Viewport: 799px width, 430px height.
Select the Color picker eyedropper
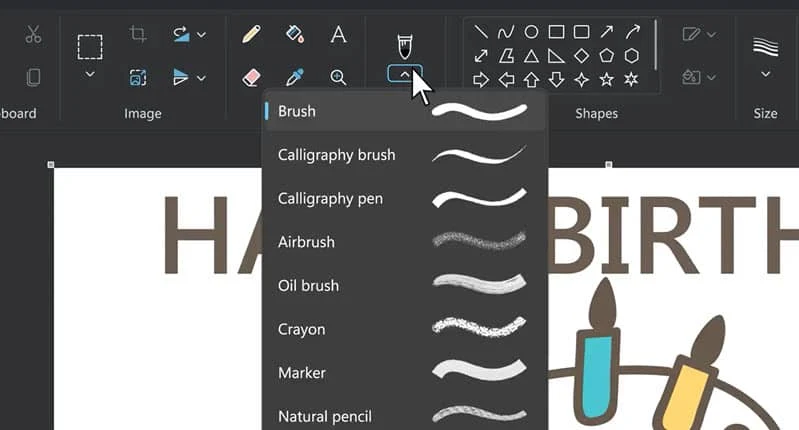pyautogui.click(x=295, y=77)
